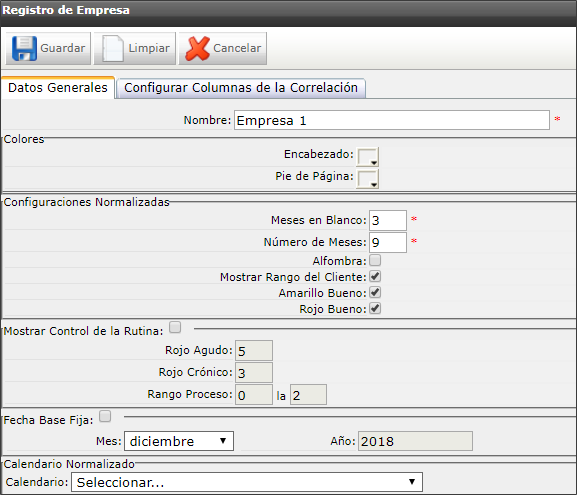Open Configurar Columnas de la Correlación tab
This screenshot has height=495, width=577.
pos(241,88)
